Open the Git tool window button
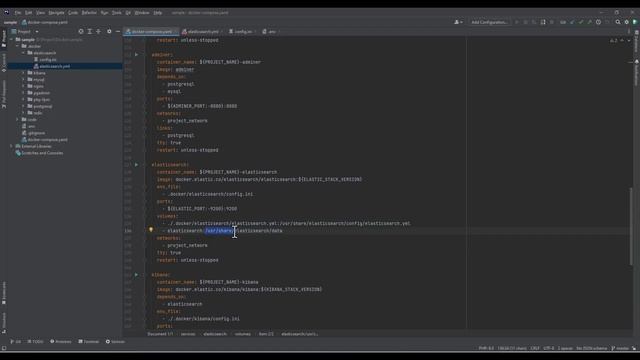Viewport: 640px width, 360px height. 16,342
